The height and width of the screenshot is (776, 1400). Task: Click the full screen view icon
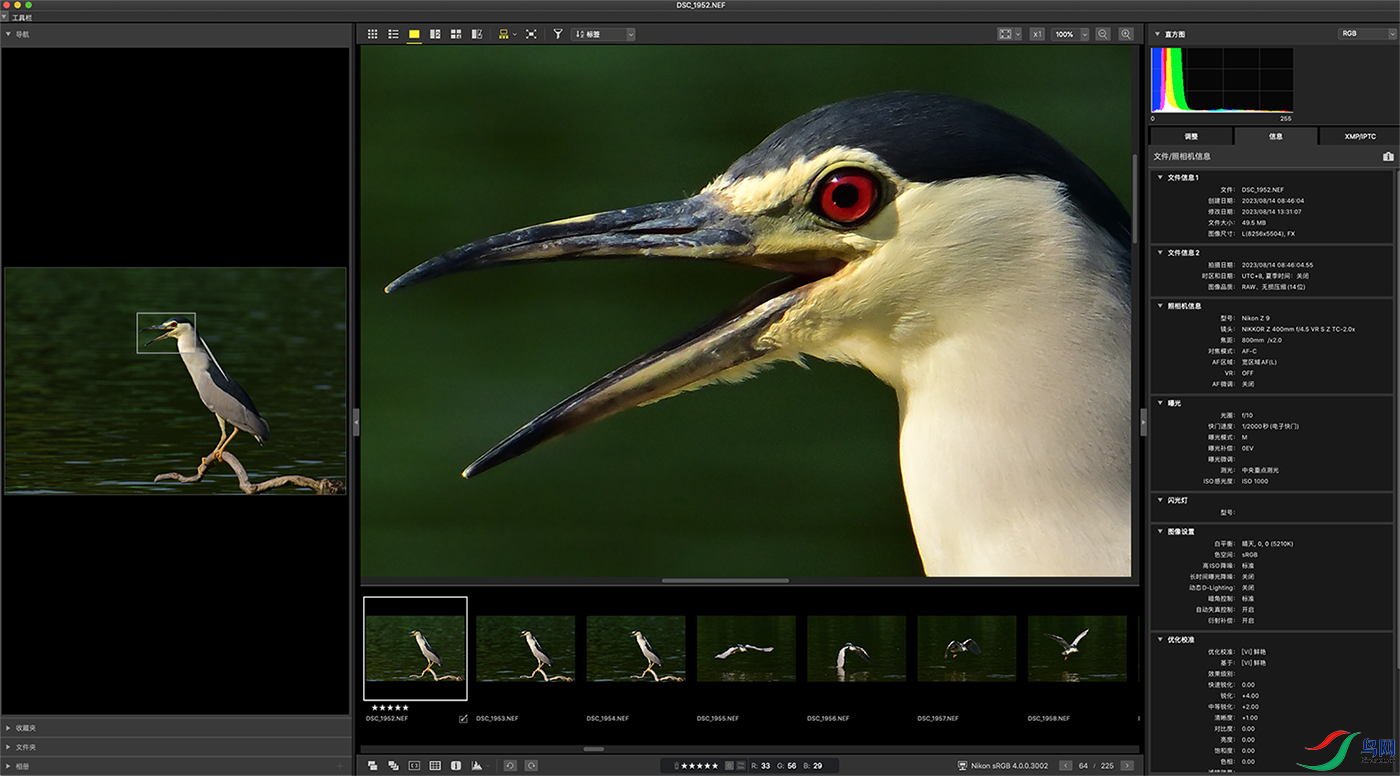click(531, 34)
